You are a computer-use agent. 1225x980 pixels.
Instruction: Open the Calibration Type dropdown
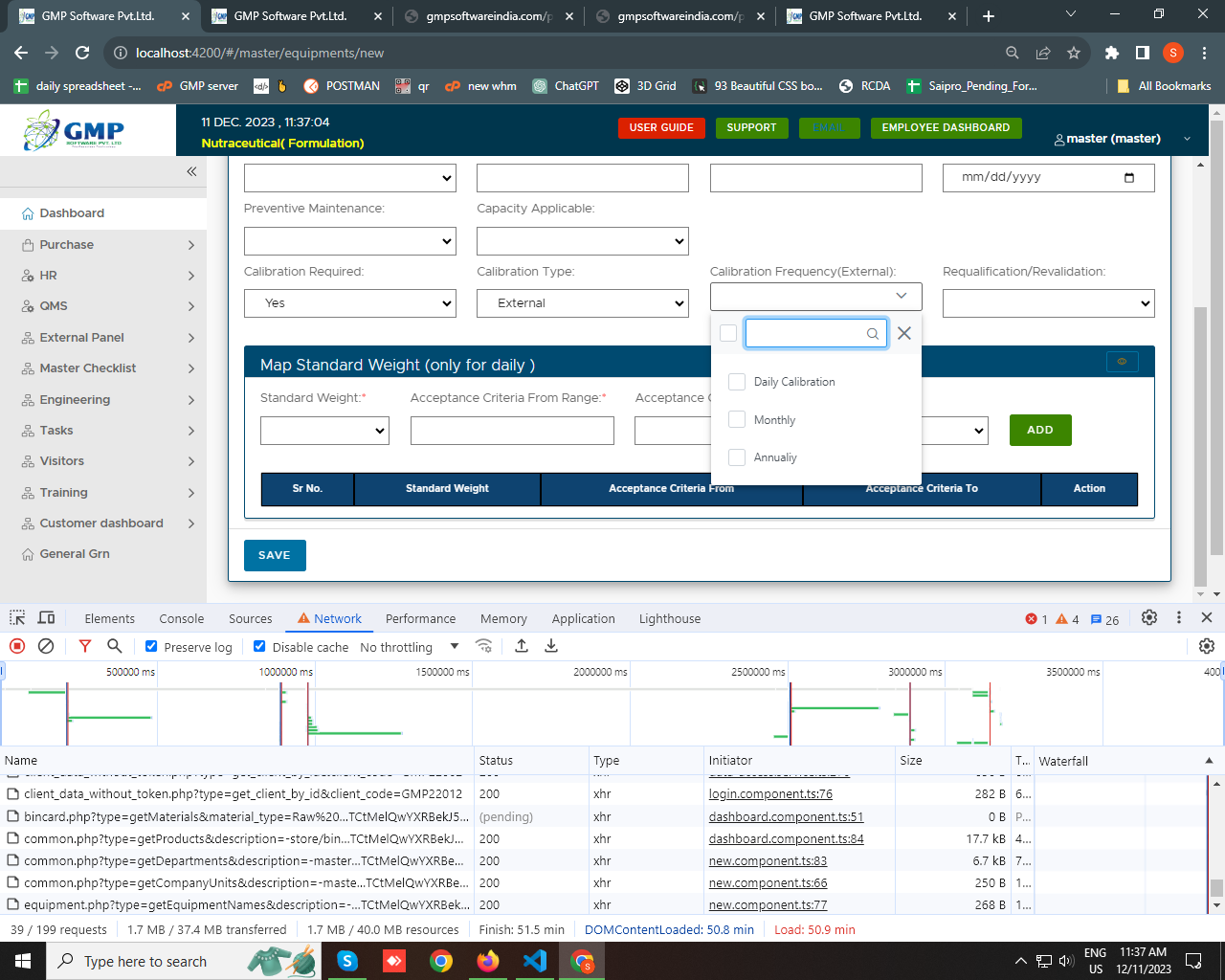(x=583, y=303)
